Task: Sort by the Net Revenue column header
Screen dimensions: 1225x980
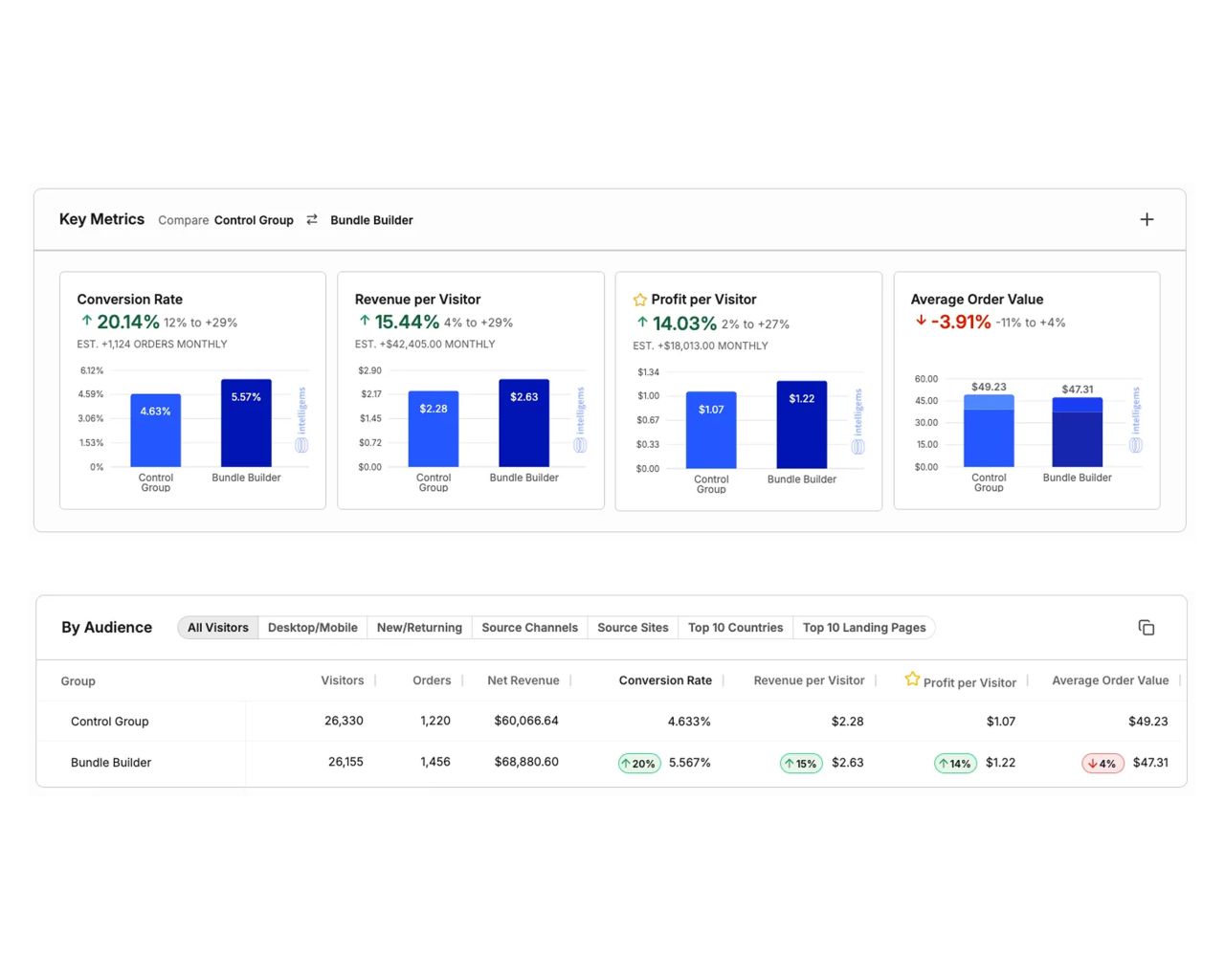Action: [523, 680]
